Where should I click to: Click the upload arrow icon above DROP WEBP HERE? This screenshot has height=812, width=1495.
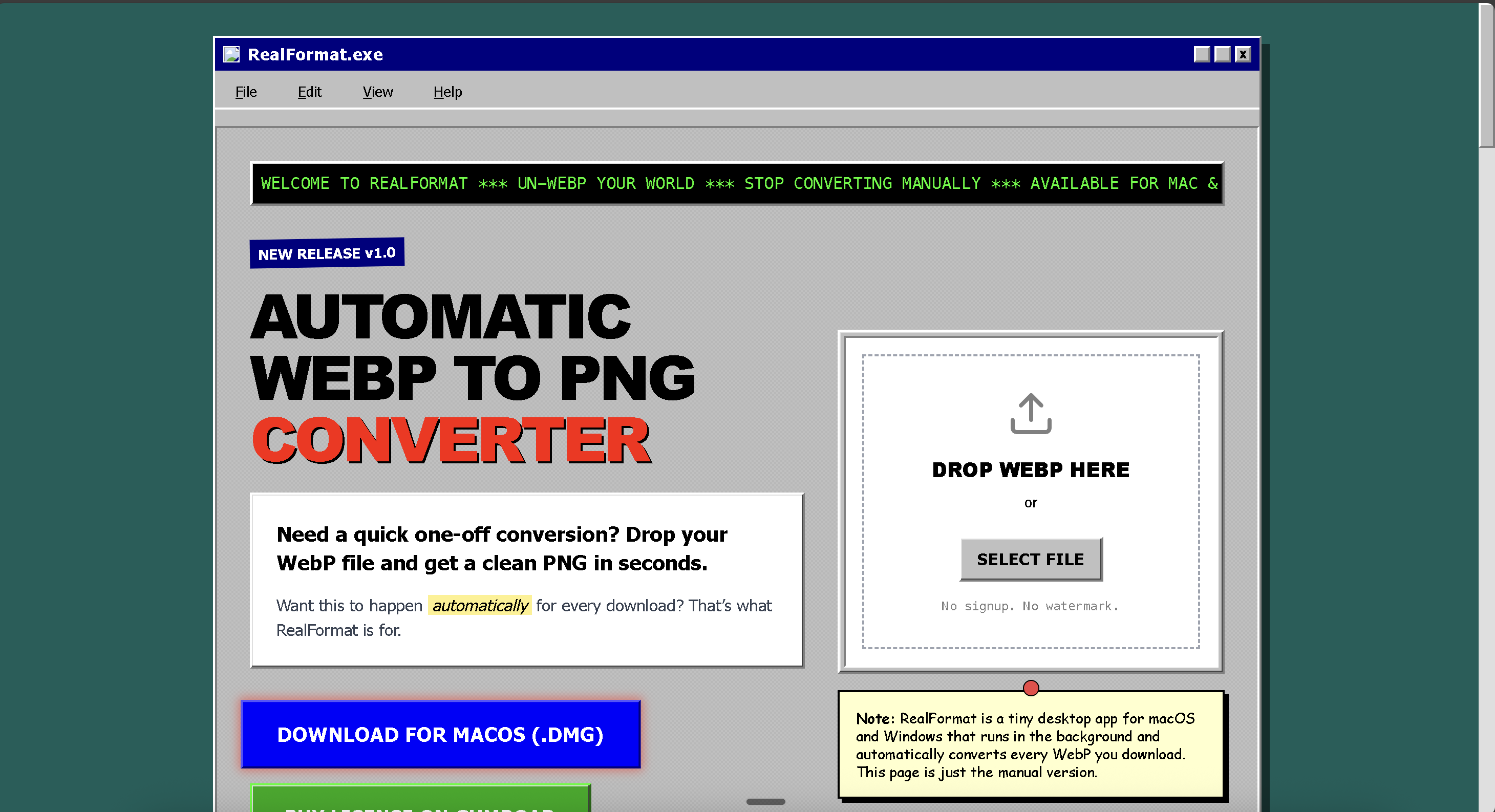1030,413
